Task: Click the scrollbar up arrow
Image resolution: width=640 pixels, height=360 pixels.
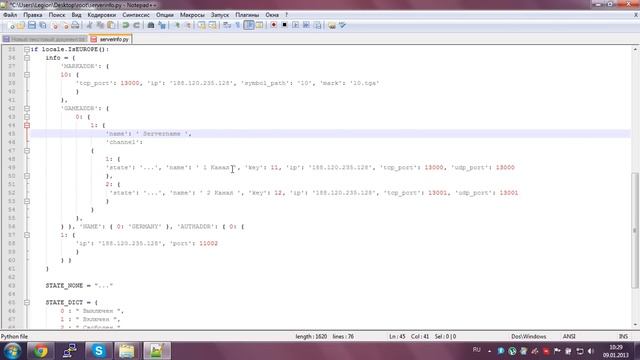Action: pyautogui.click(x=635, y=49)
